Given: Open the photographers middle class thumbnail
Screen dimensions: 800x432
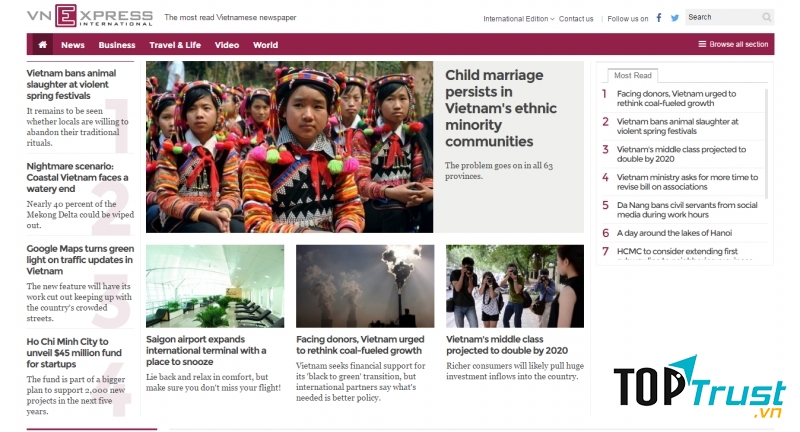Looking at the screenshot, I should click(x=515, y=286).
